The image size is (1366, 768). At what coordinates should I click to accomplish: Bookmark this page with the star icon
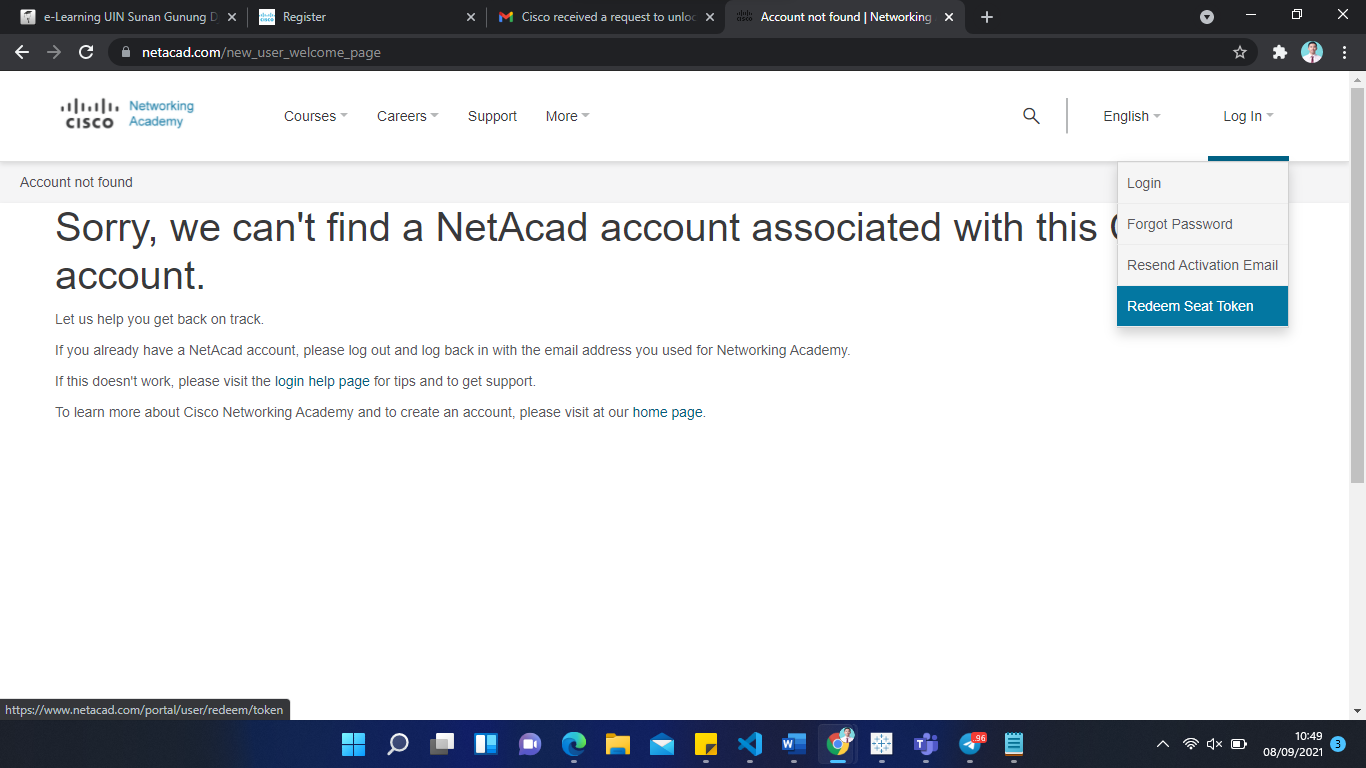[1240, 52]
